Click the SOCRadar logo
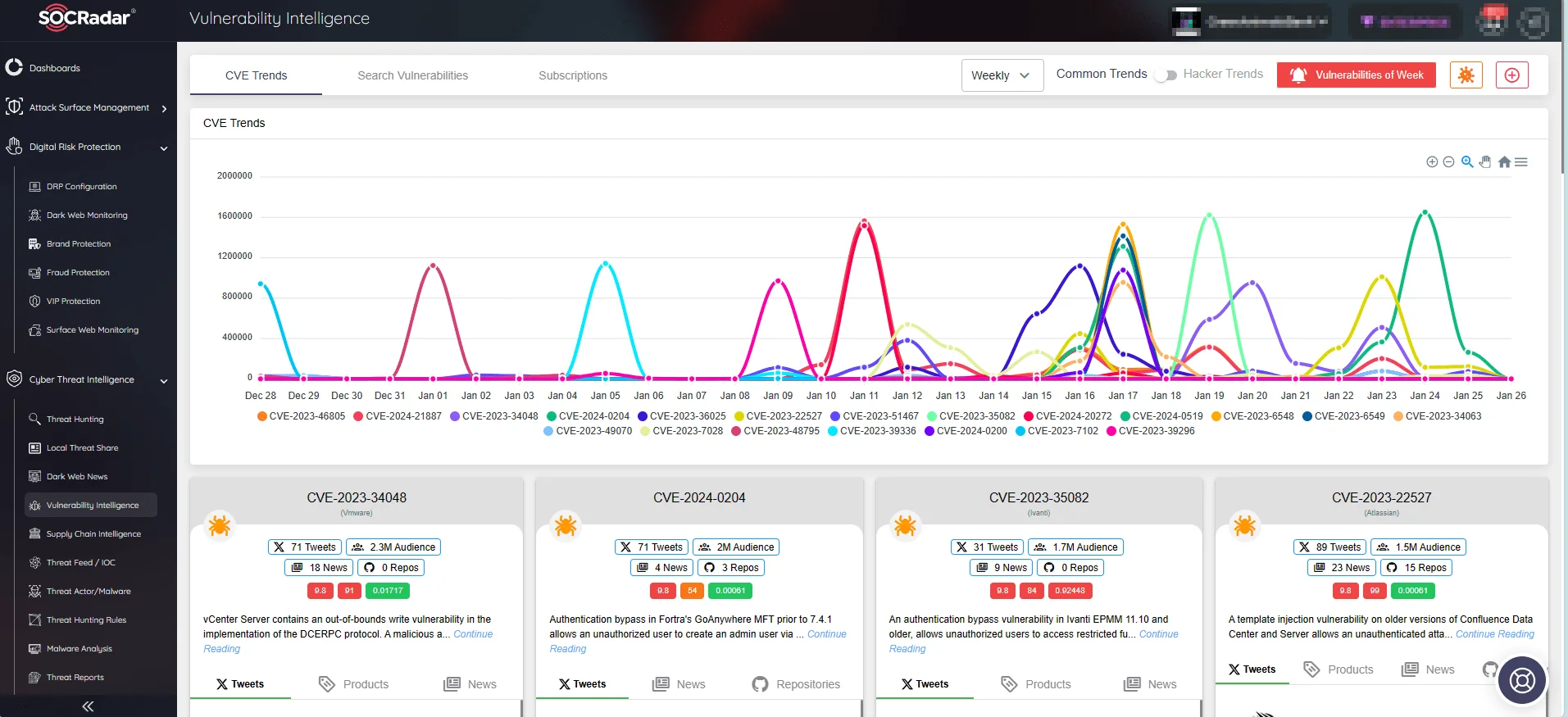This screenshot has width=1568, height=717. [88, 17]
